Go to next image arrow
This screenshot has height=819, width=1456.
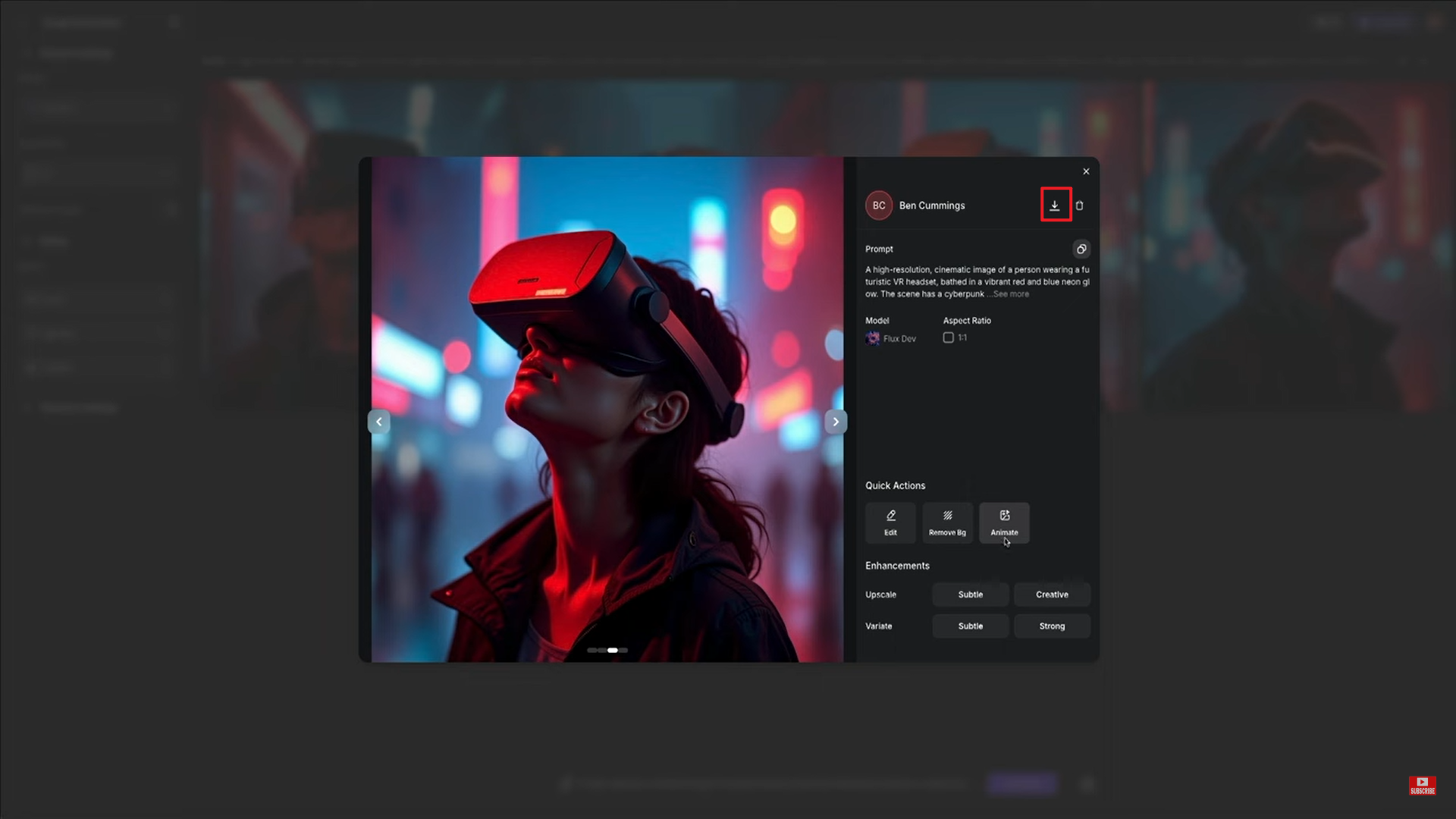pos(836,422)
